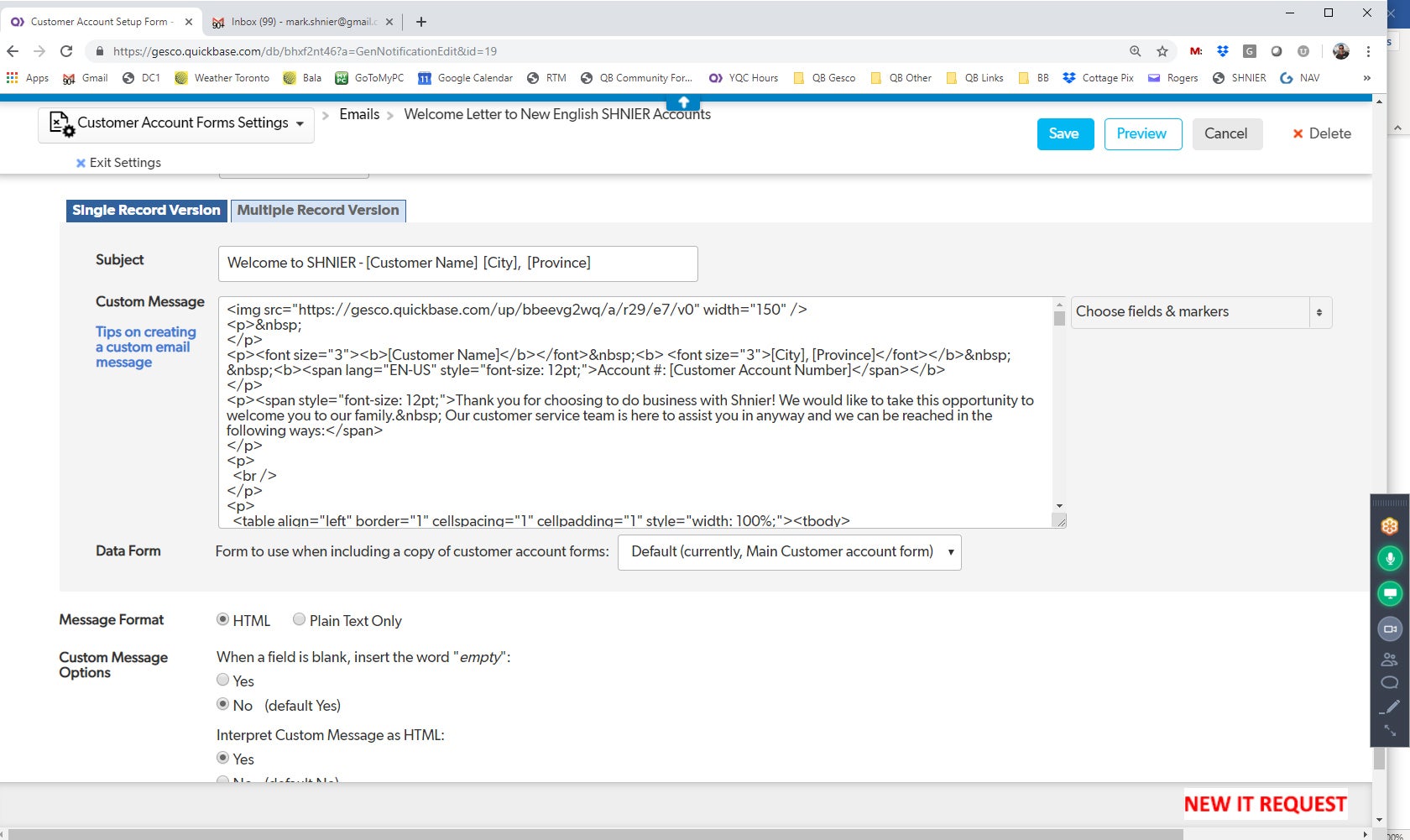The width and height of the screenshot is (1410, 840).
Task: Mute the microphone in meeting panel
Action: (1390, 558)
